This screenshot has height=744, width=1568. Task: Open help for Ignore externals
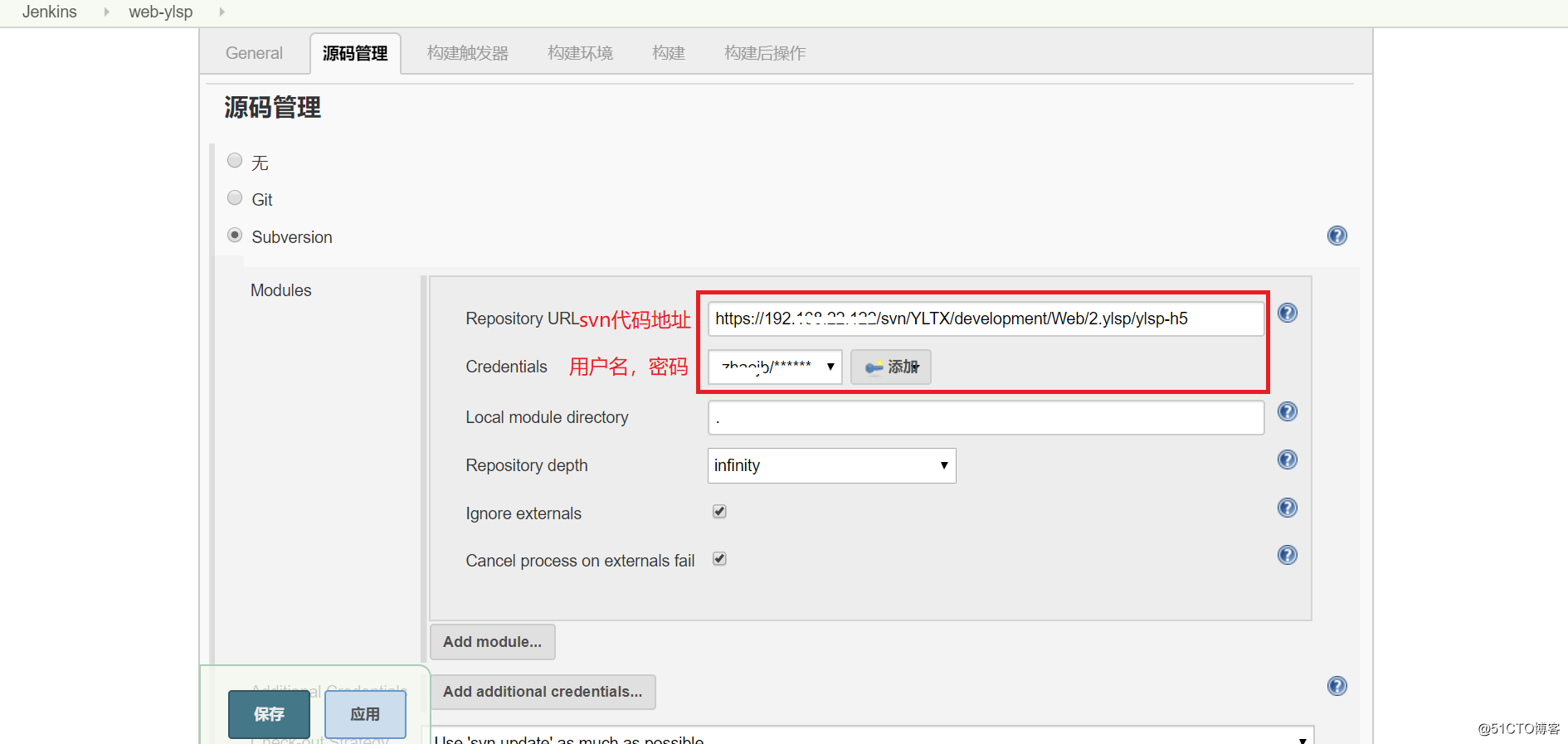pos(1288,508)
